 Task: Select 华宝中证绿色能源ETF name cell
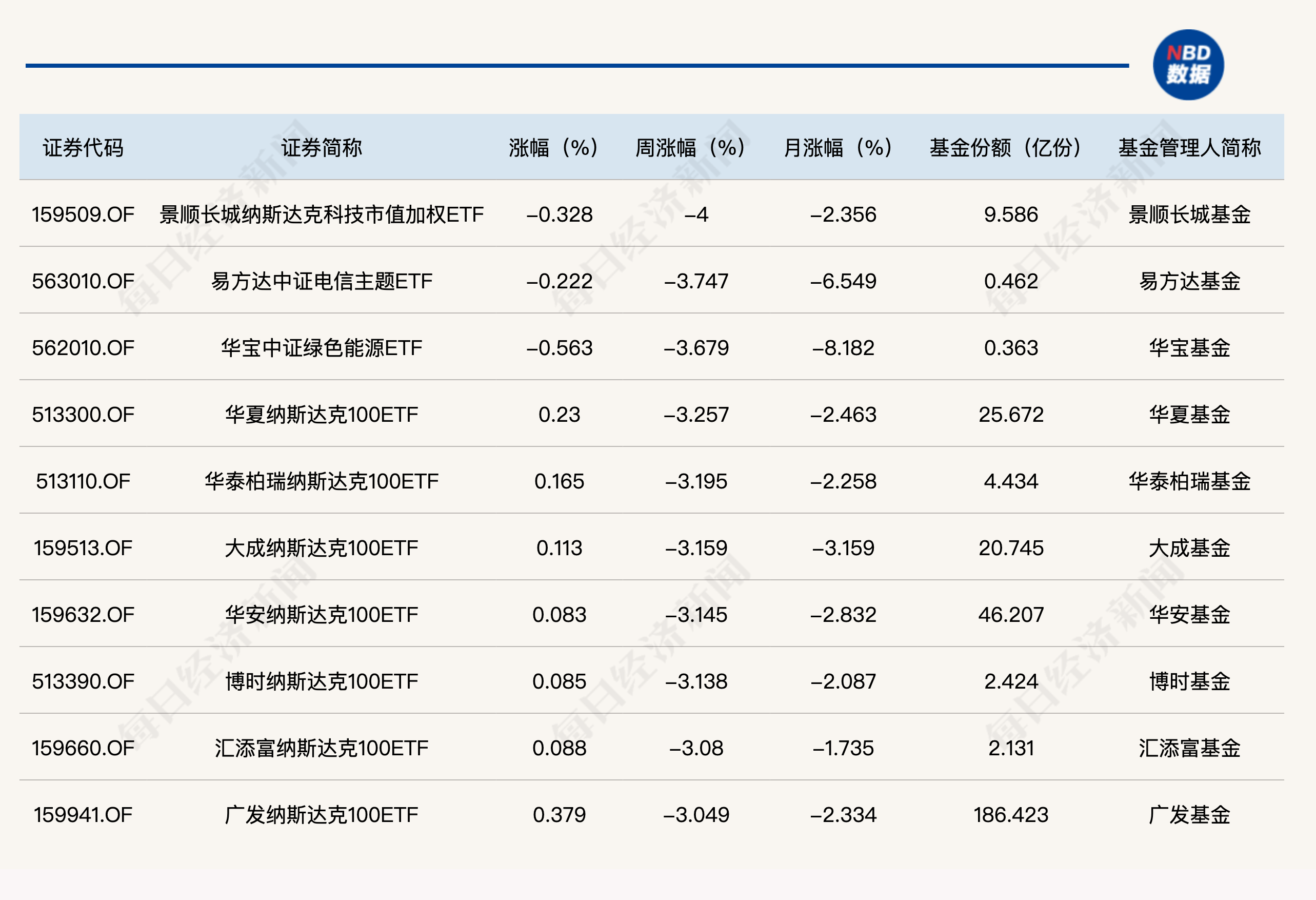click(321, 348)
